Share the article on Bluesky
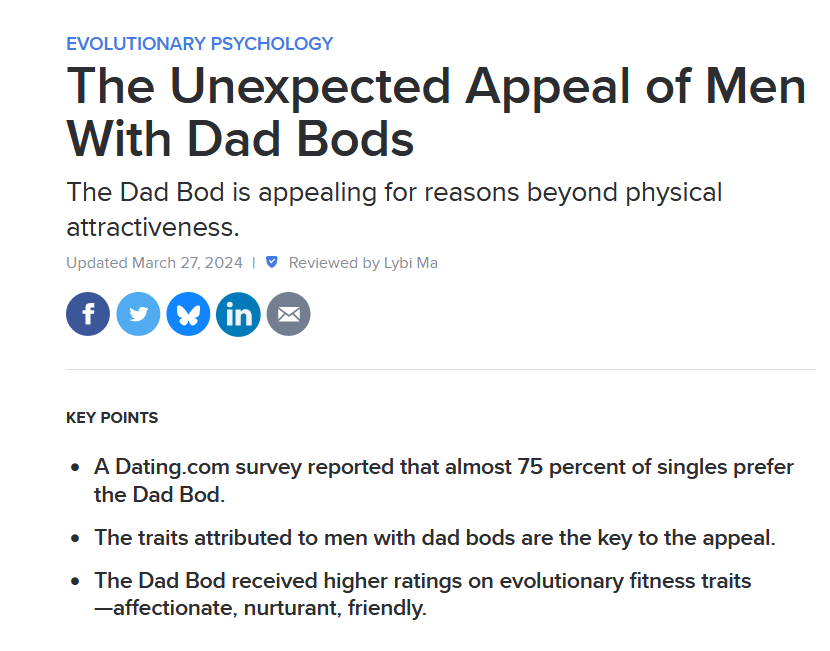830x651 pixels. click(188, 314)
